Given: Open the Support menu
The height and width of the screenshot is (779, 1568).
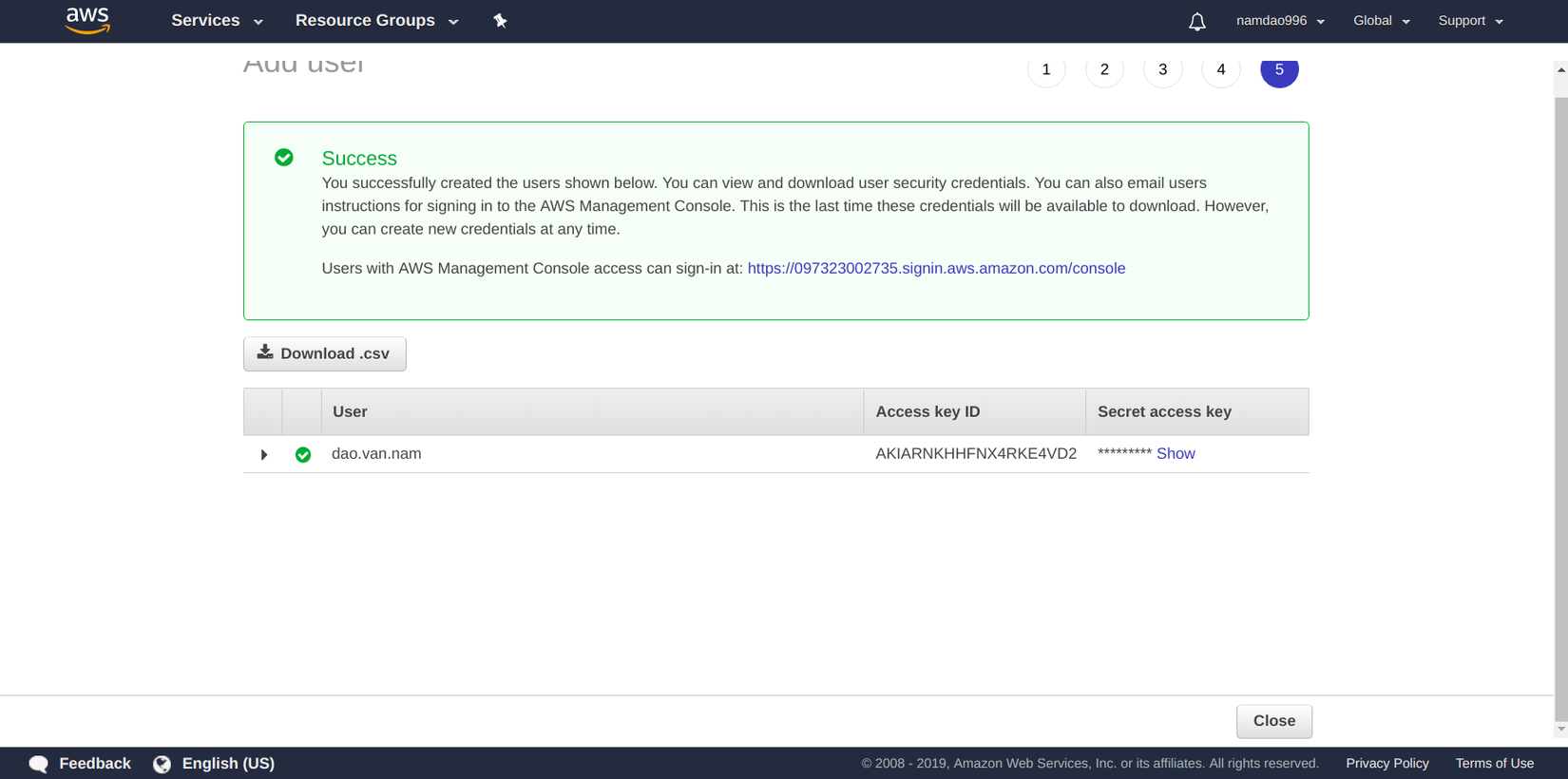Looking at the screenshot, I should [1469, 21].
